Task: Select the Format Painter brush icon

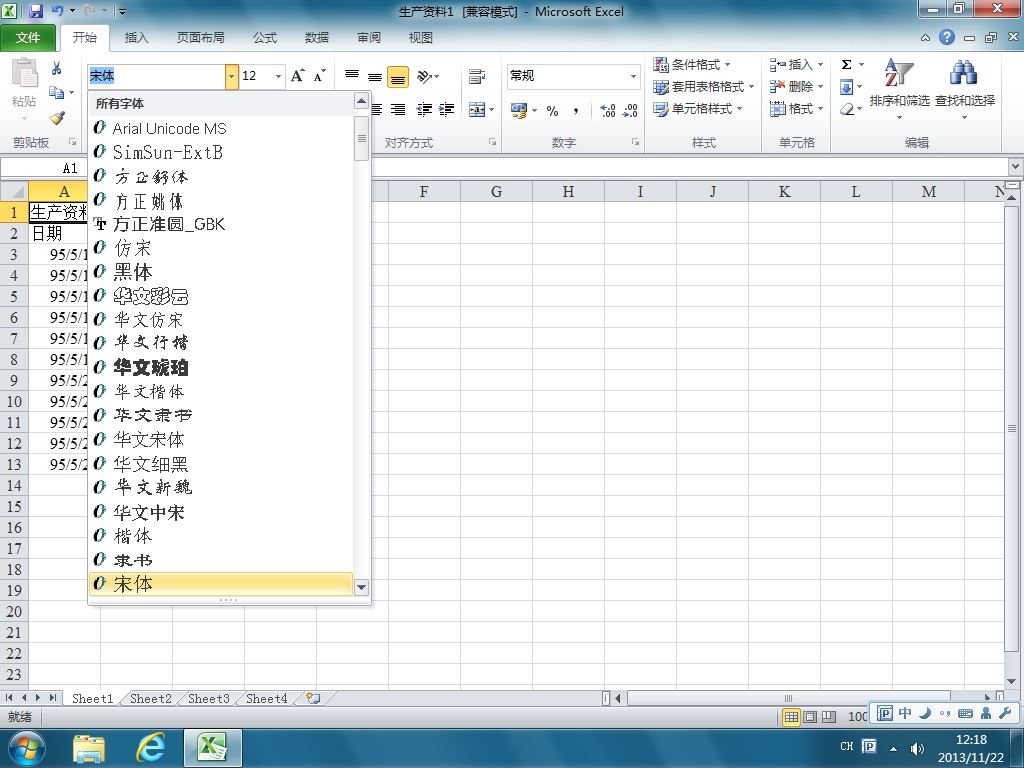Action: click(x=57, y=118)
